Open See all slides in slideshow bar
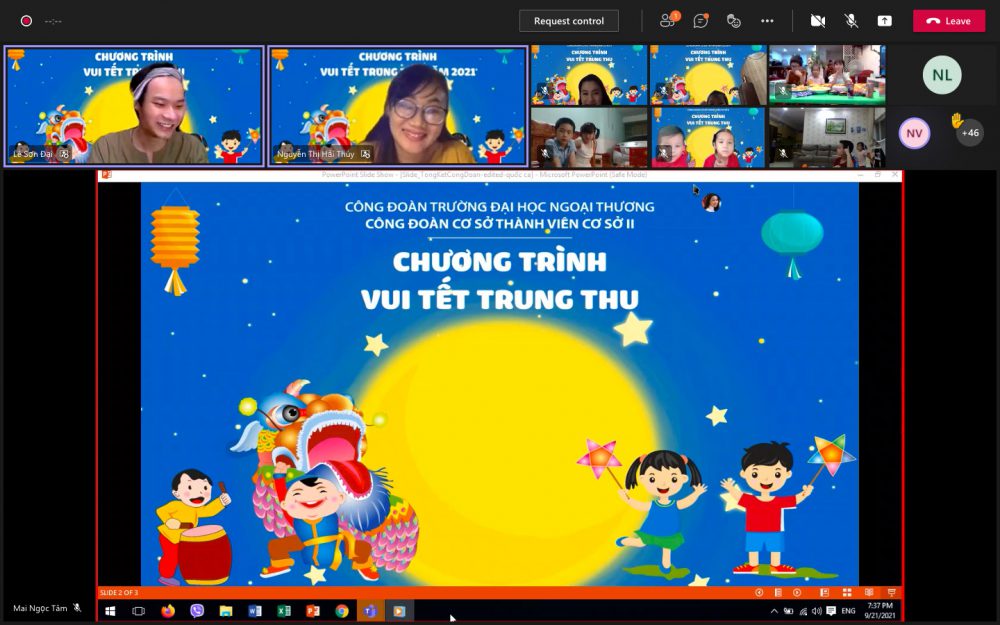This screenshot has height=625, width=1000. tap(778, 592)
